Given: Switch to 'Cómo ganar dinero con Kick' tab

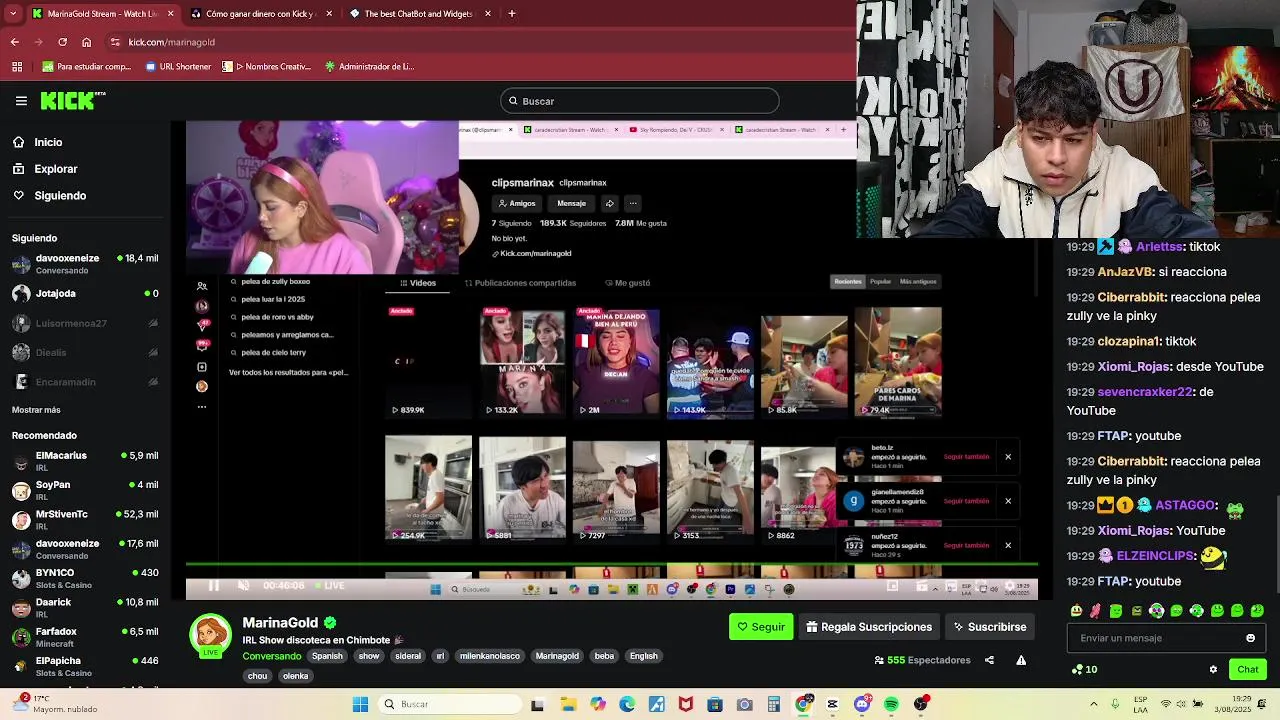Looking at the screenshot, I should click(x=260, y=14).
